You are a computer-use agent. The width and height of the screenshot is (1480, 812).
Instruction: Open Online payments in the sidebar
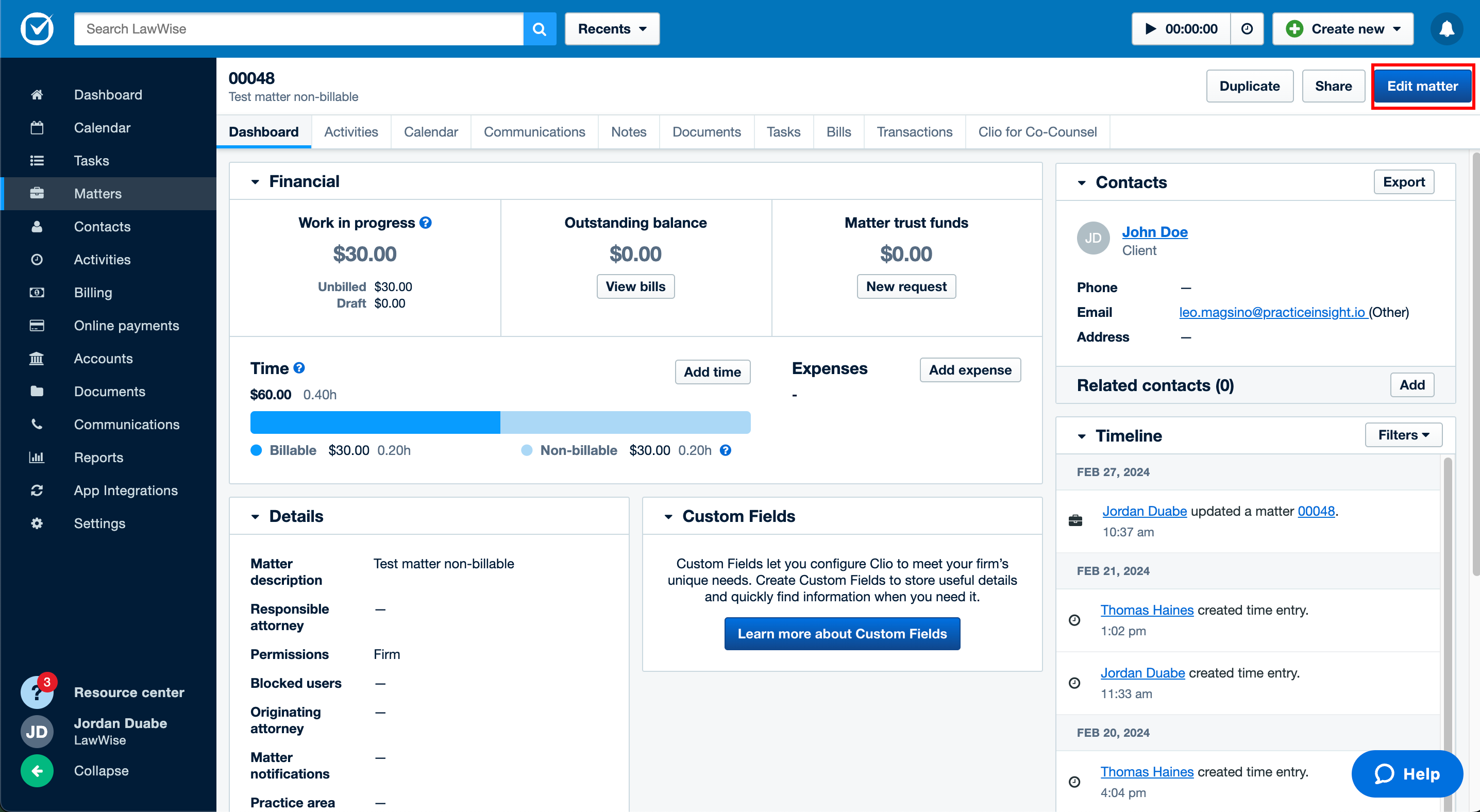108,326
